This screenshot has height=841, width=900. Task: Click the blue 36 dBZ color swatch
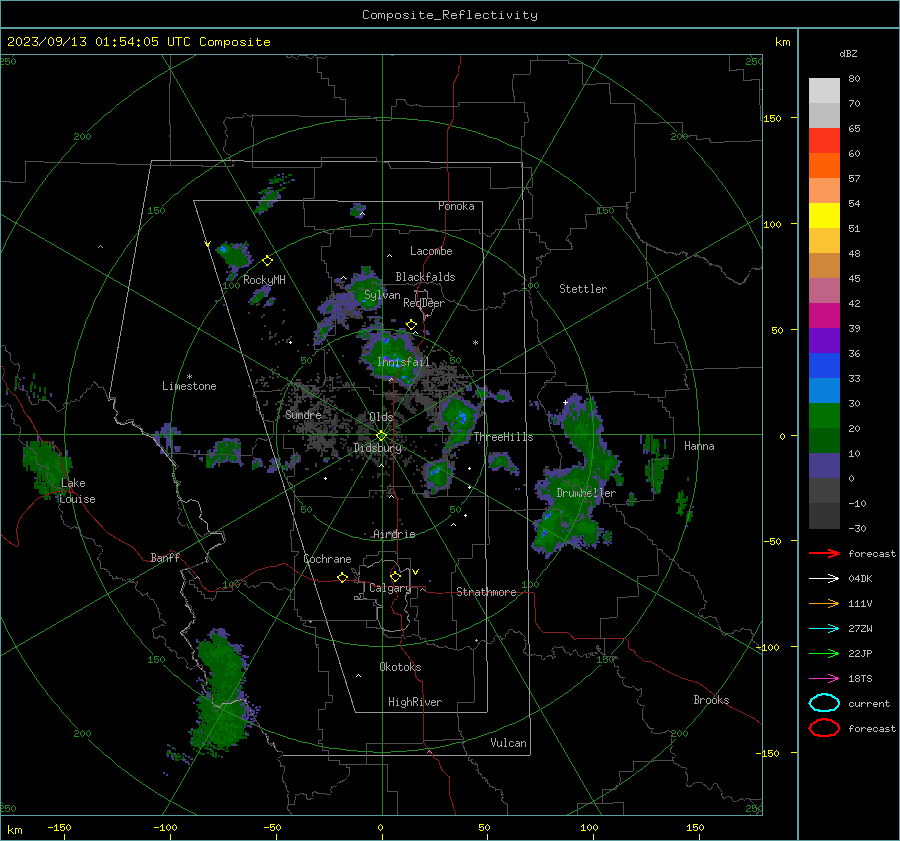824,365
